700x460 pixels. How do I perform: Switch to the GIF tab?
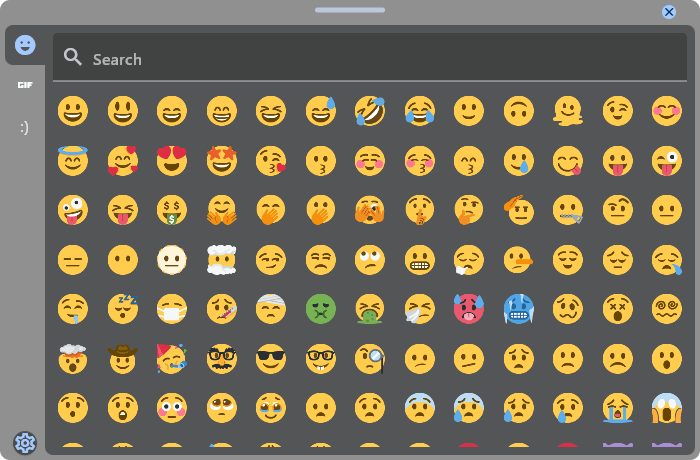point(25,85)
